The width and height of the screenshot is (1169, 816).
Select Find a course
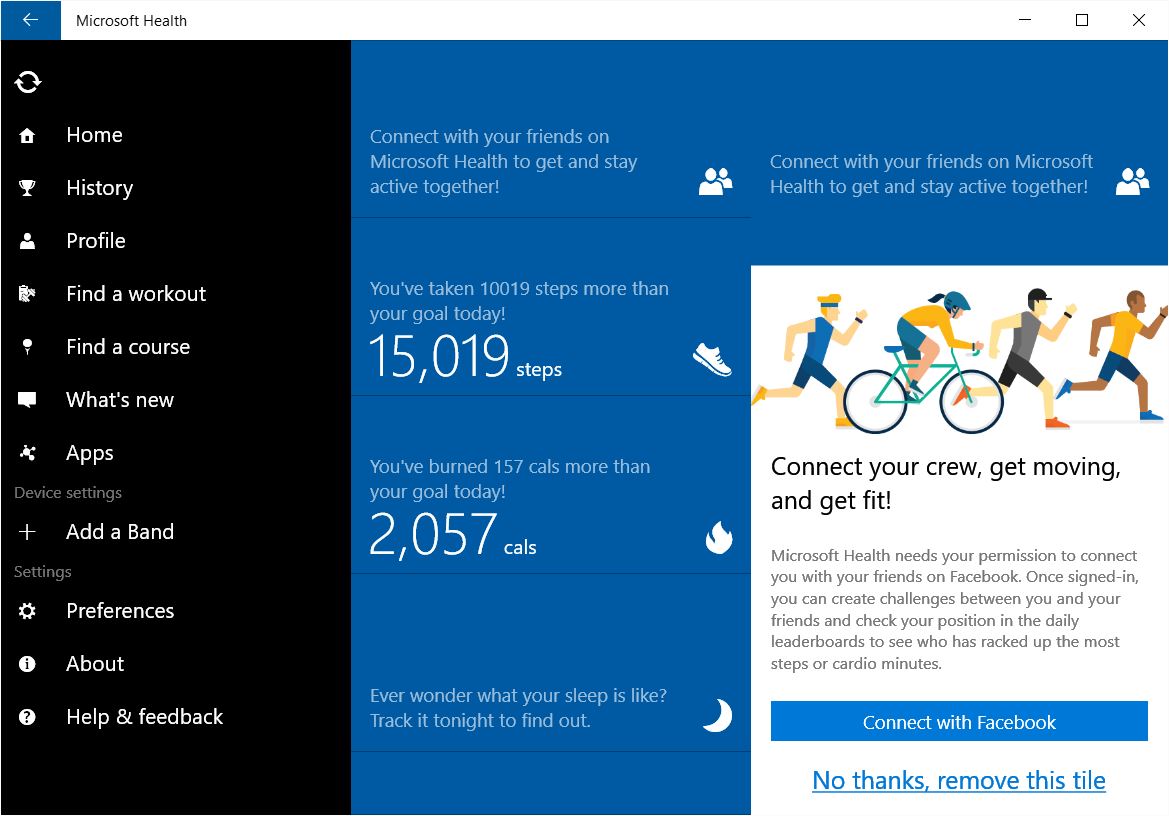tap(128, 347)
